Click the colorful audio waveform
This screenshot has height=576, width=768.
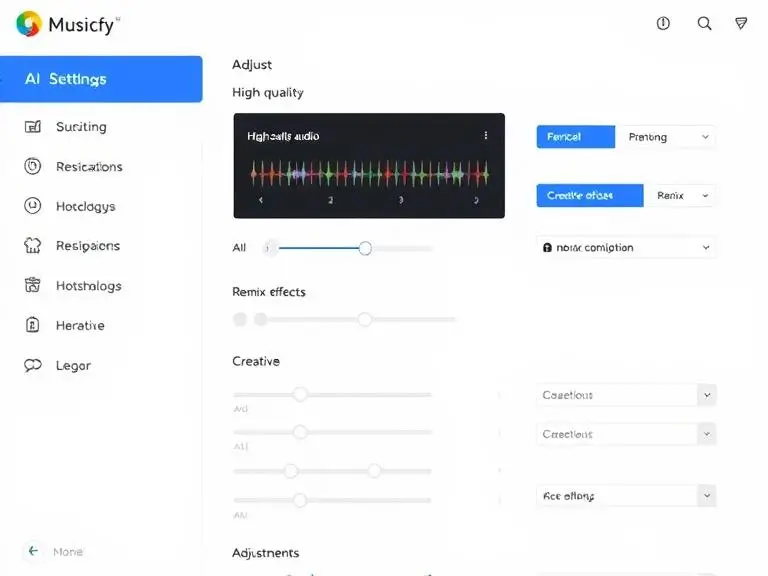click(x=370, y=174)
